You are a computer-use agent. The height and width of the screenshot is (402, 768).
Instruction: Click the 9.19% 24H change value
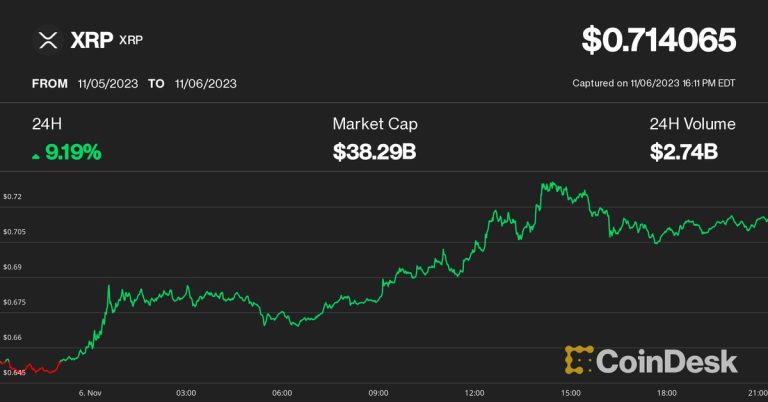[x=73, y=154]
